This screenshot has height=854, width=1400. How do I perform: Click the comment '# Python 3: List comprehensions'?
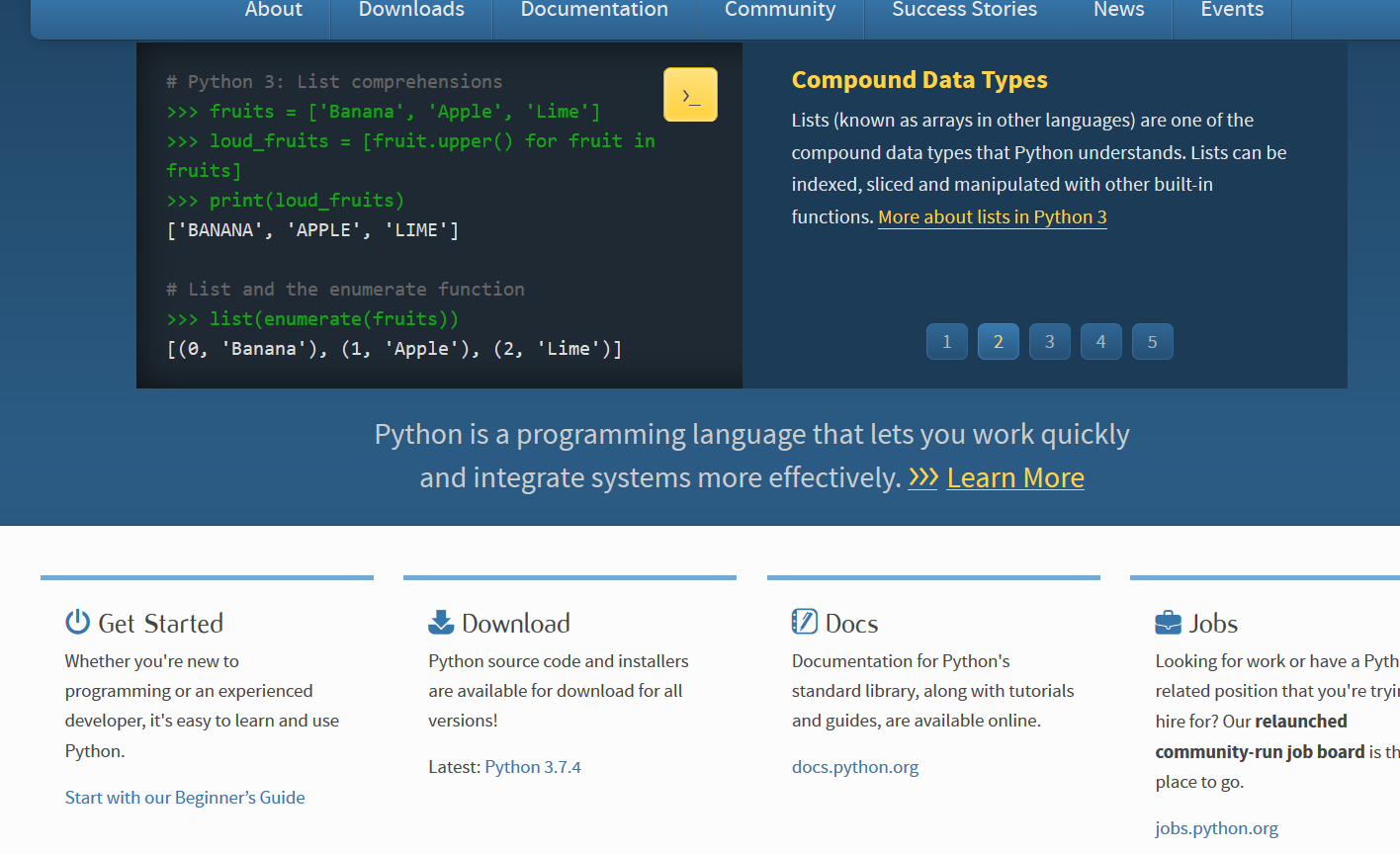(334, 82)
